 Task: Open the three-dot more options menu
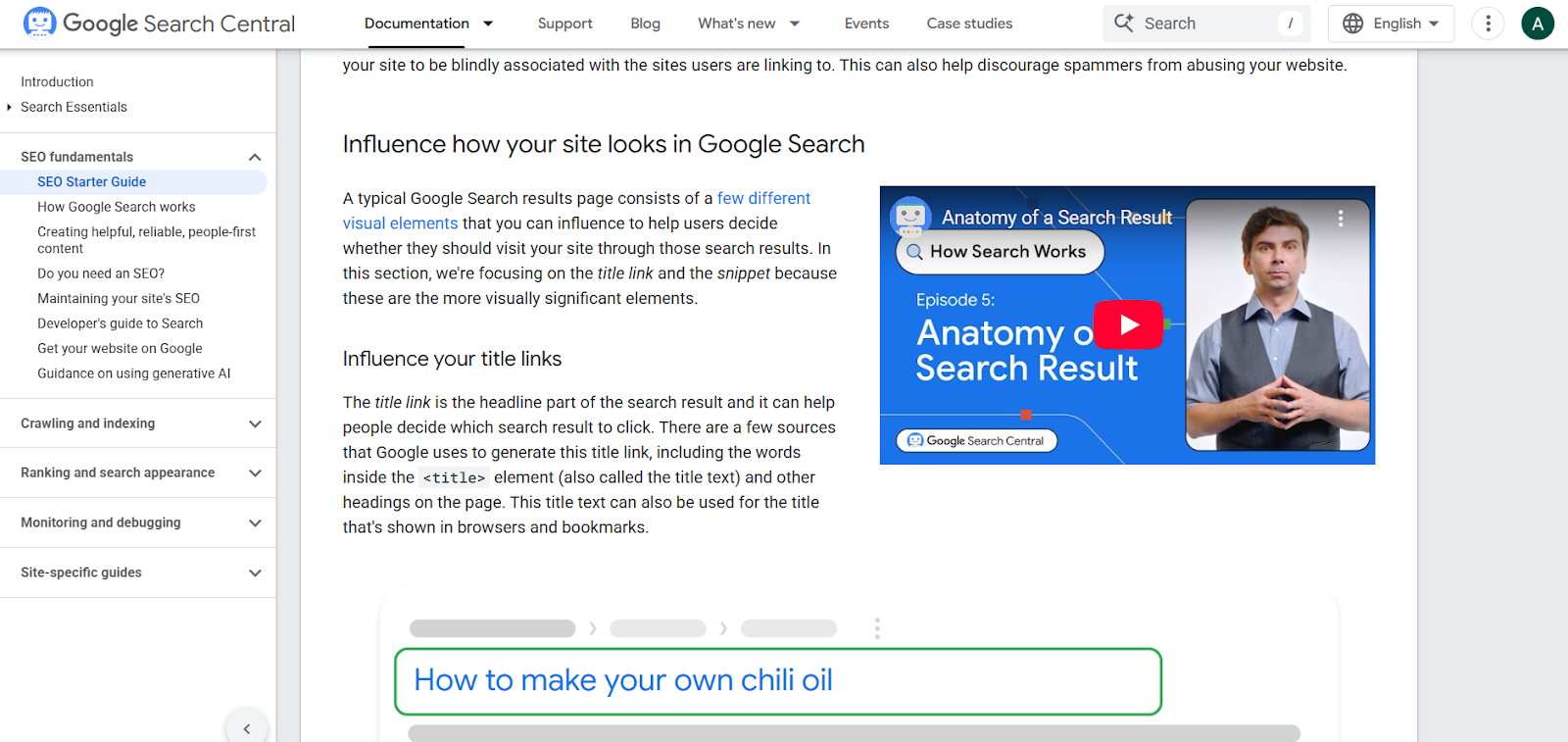(1488, 24)
